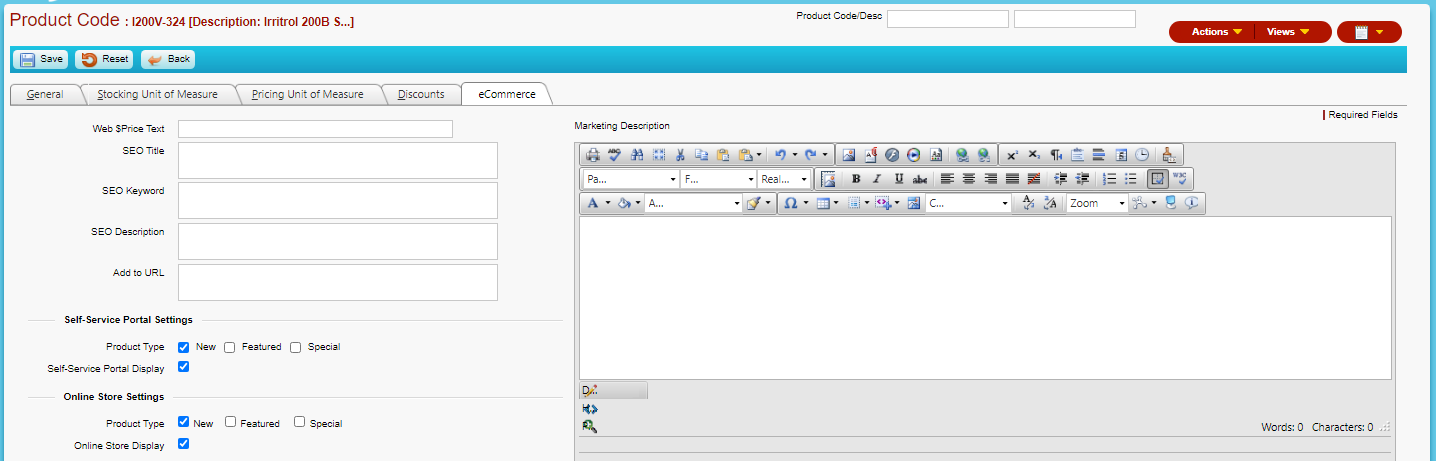This screenshot has width=1436, height=461.
Task: Switch editor to HTML mode icon
Action: click(x=588, y=408)
